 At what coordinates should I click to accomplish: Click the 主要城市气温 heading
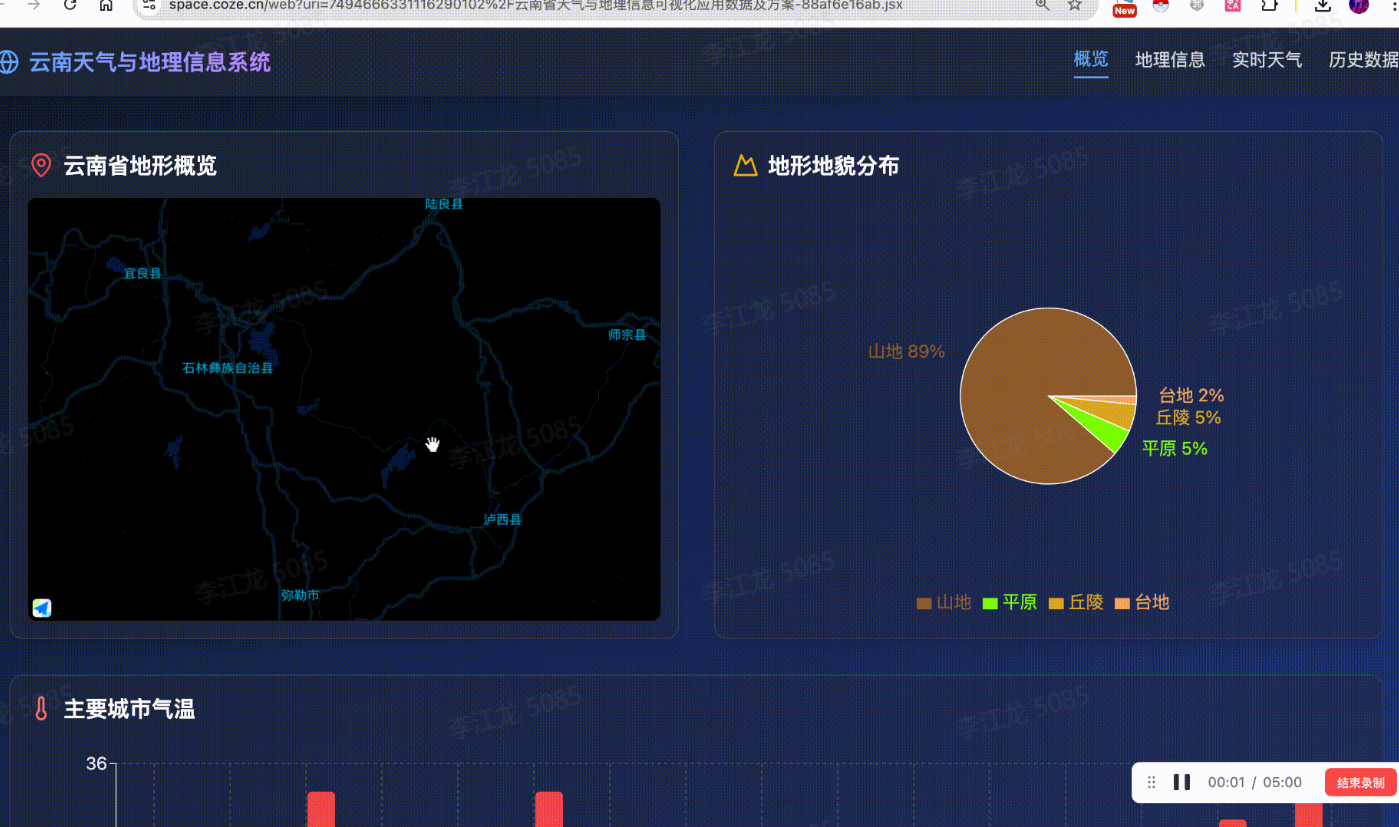(x=129, y=709)
